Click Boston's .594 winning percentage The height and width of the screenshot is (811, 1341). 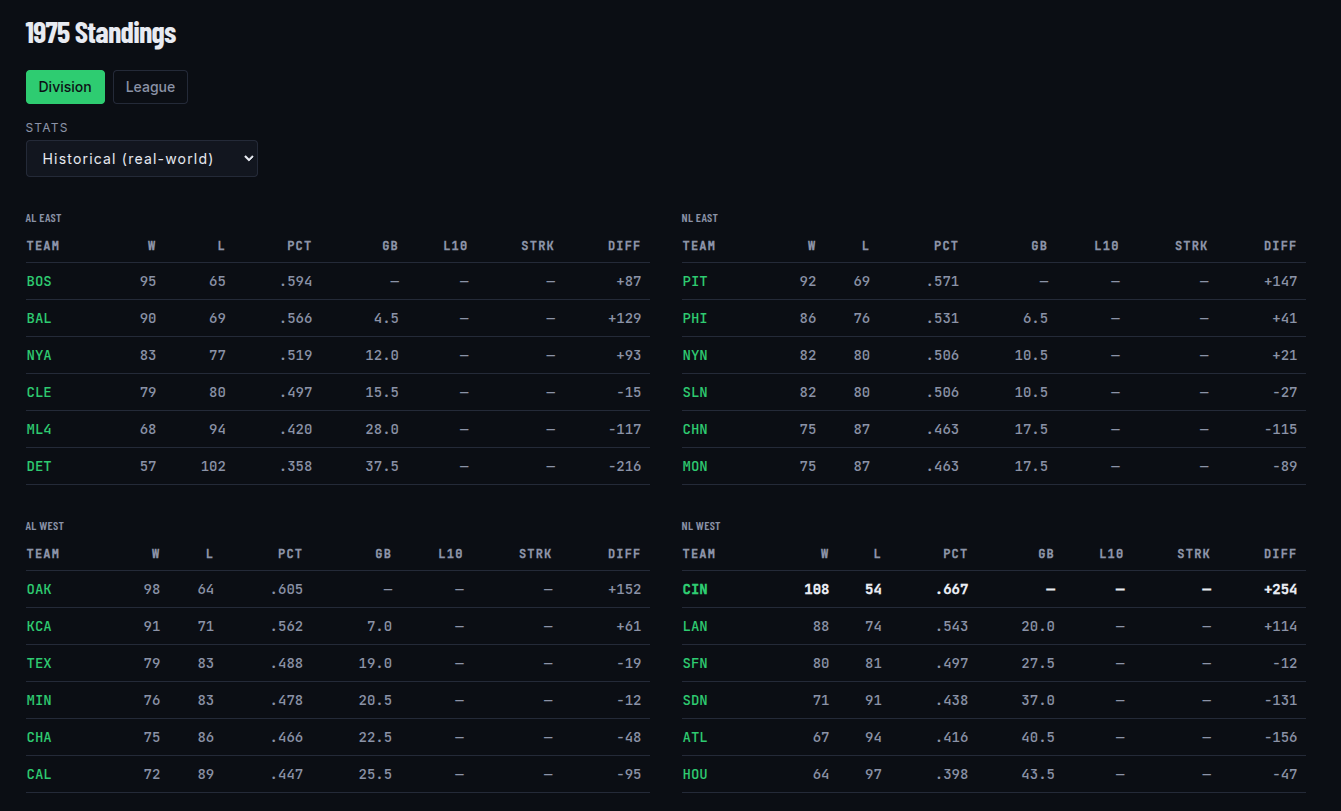pos(296,282)
